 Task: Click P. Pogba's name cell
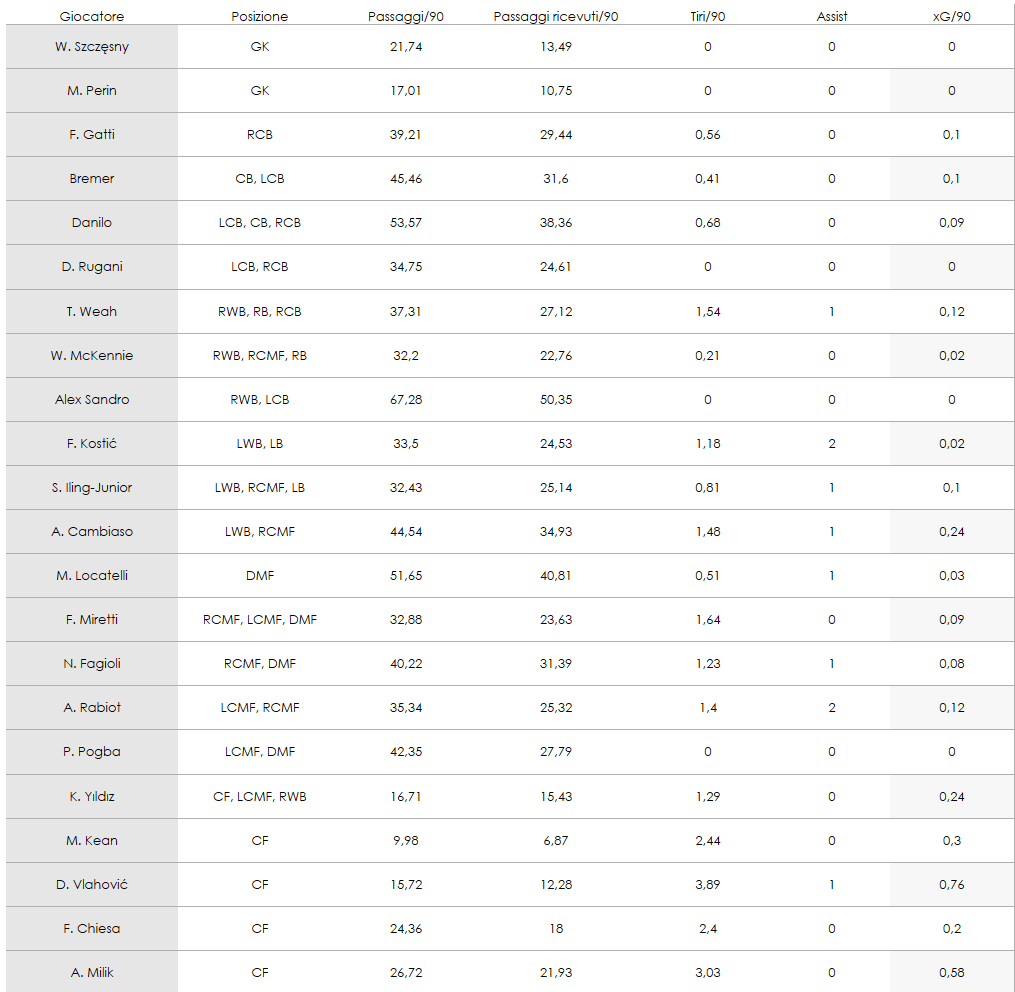click(92, 752)
